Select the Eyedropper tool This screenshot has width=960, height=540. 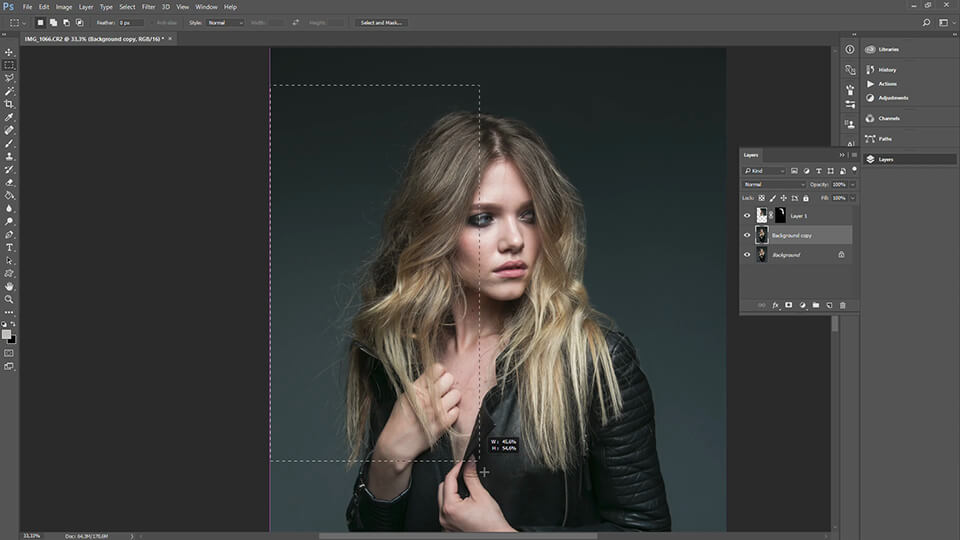pyautogui.click(x=9, y=117)
